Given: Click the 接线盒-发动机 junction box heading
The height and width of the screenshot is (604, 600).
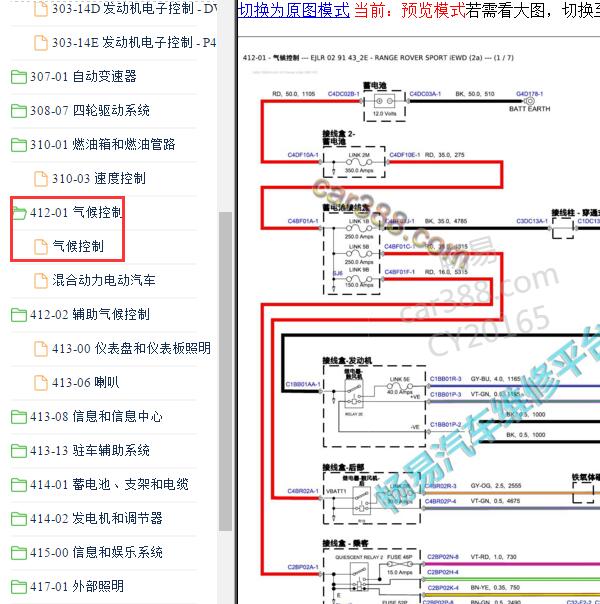Looking at the screenshot, I should click(x=347, y=361).
